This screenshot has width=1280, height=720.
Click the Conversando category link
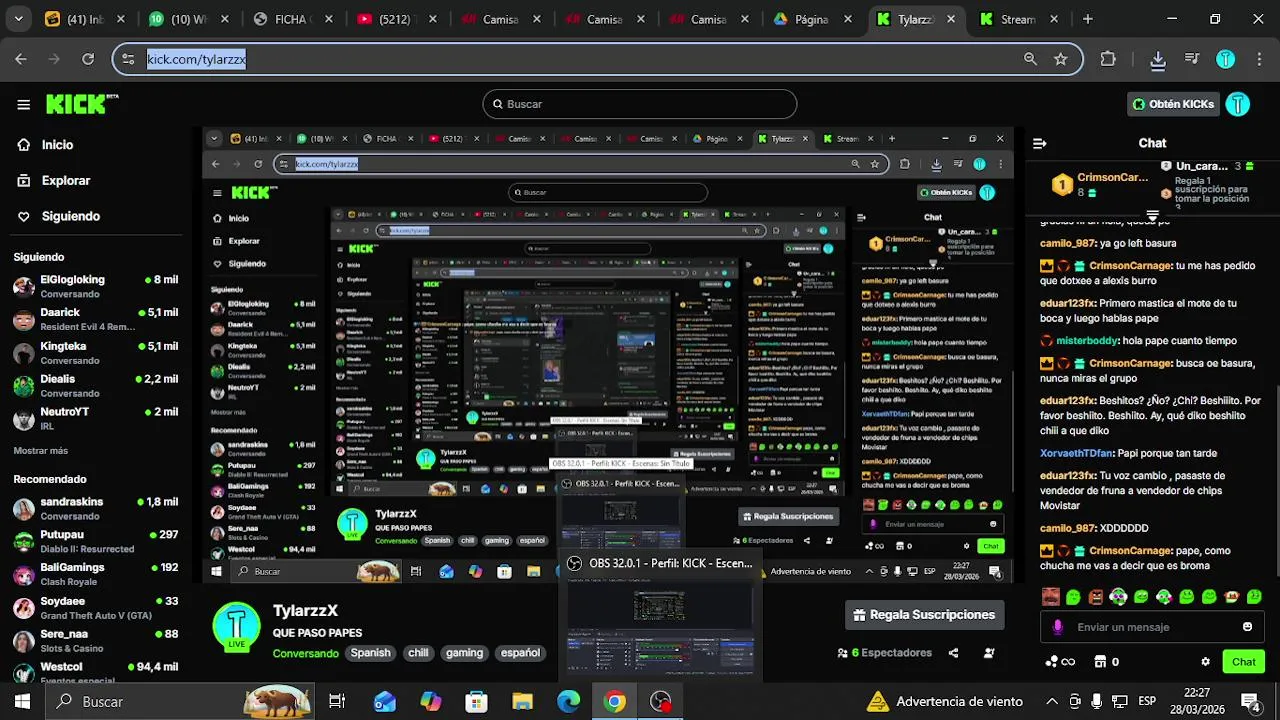pos(305,653)
